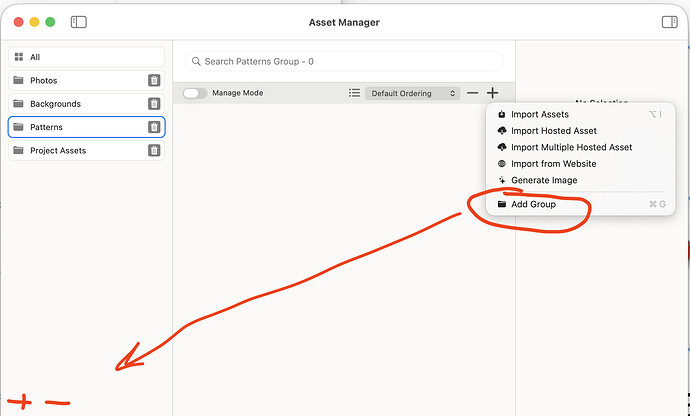The height and width of the screenshot is (416, 690).
Task: Choose Import from Website option
Action: point(553,164)
